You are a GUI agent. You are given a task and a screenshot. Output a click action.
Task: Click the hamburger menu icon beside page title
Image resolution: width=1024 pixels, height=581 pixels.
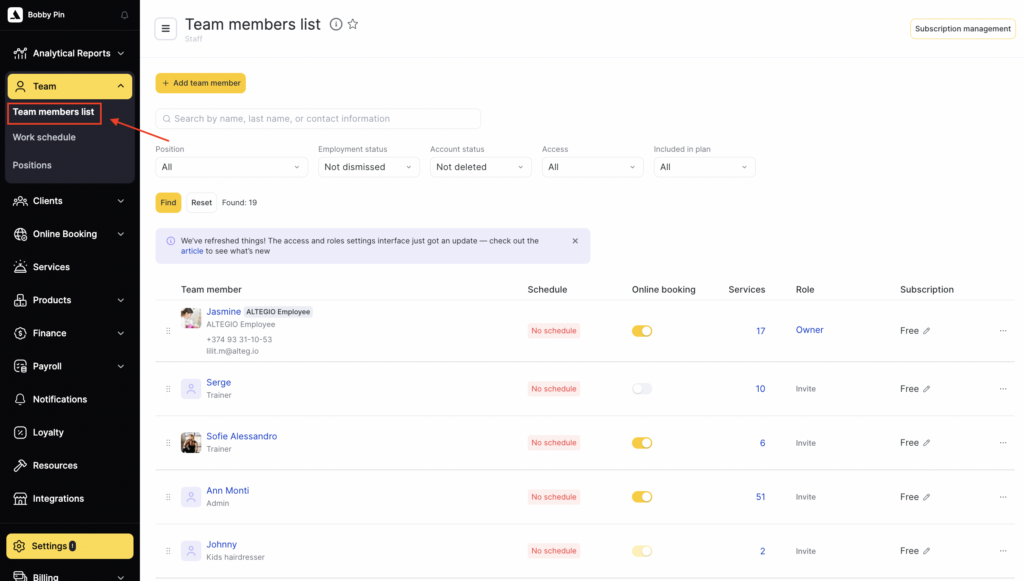tap(166, 28)
